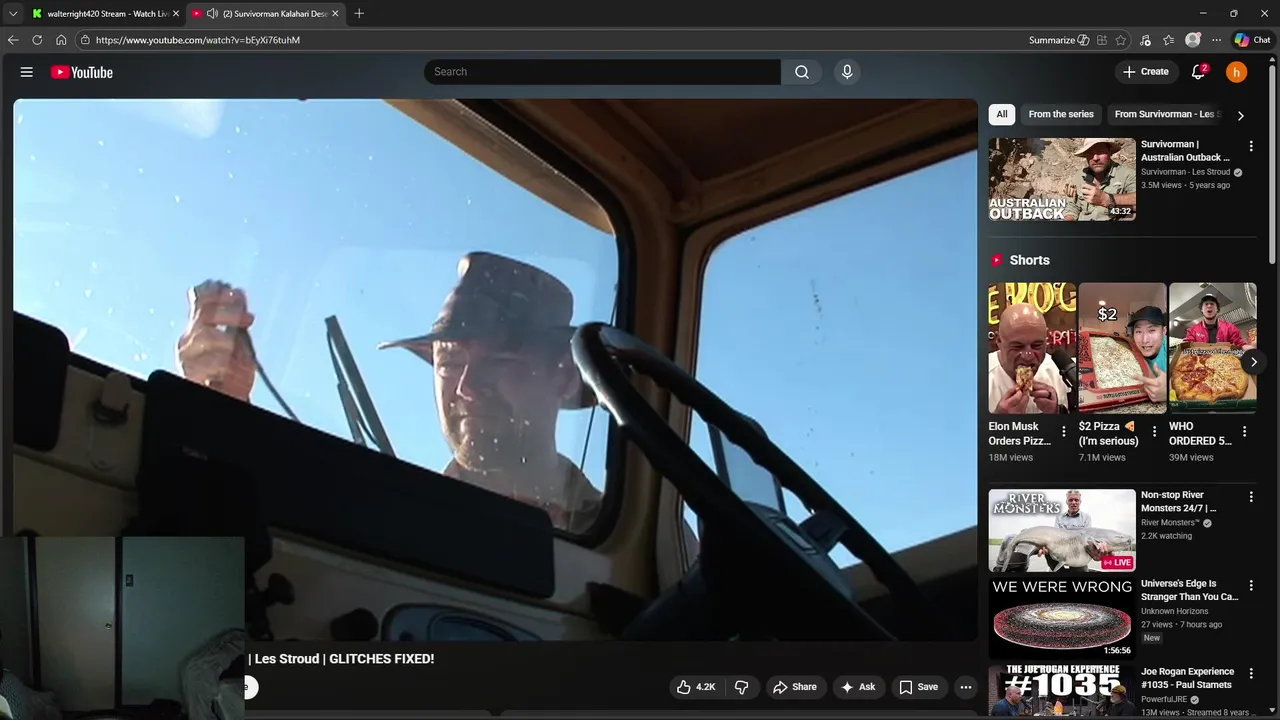Reload the current page
The height and width of the screenshot is (720, 1280).
(x=37, y=40)
